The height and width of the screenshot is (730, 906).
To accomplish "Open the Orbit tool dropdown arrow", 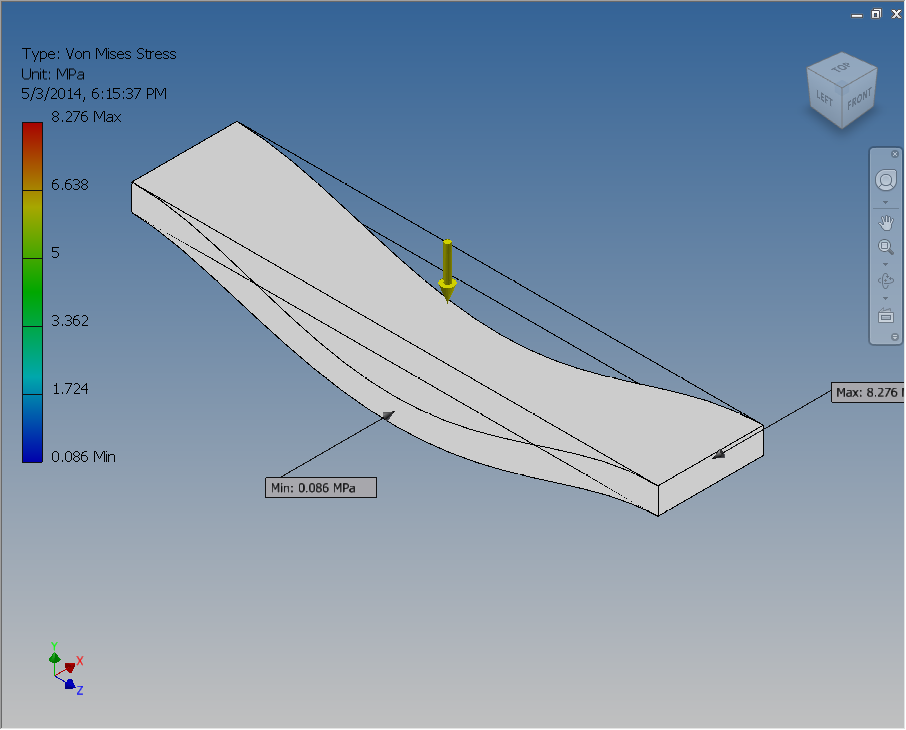I will [885, 298].
